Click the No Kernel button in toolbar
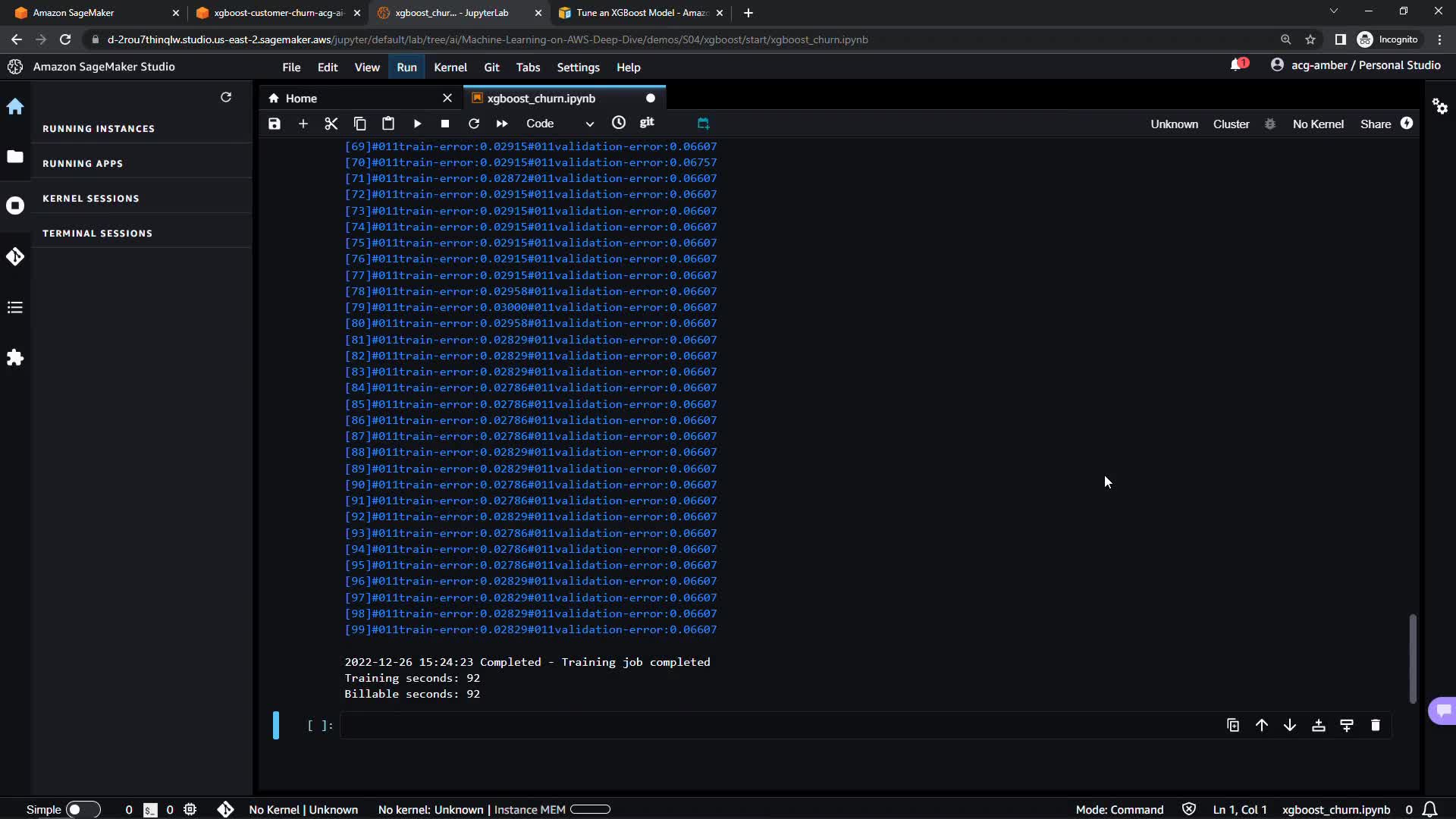This screenshot has height=819, width=1456. [x=1317, y=124]
